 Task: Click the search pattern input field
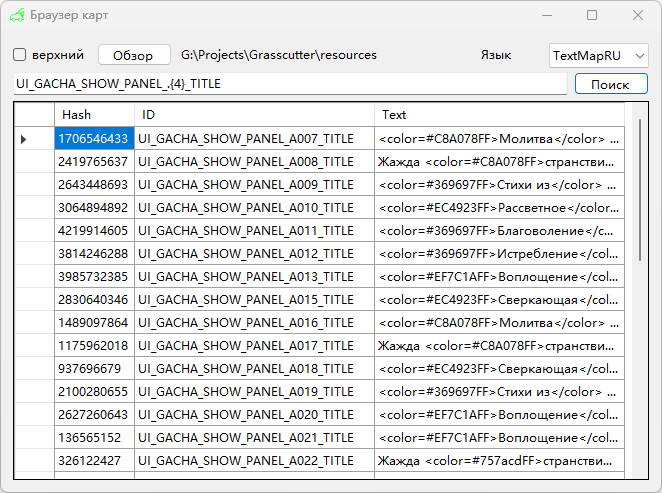point(290,84)
